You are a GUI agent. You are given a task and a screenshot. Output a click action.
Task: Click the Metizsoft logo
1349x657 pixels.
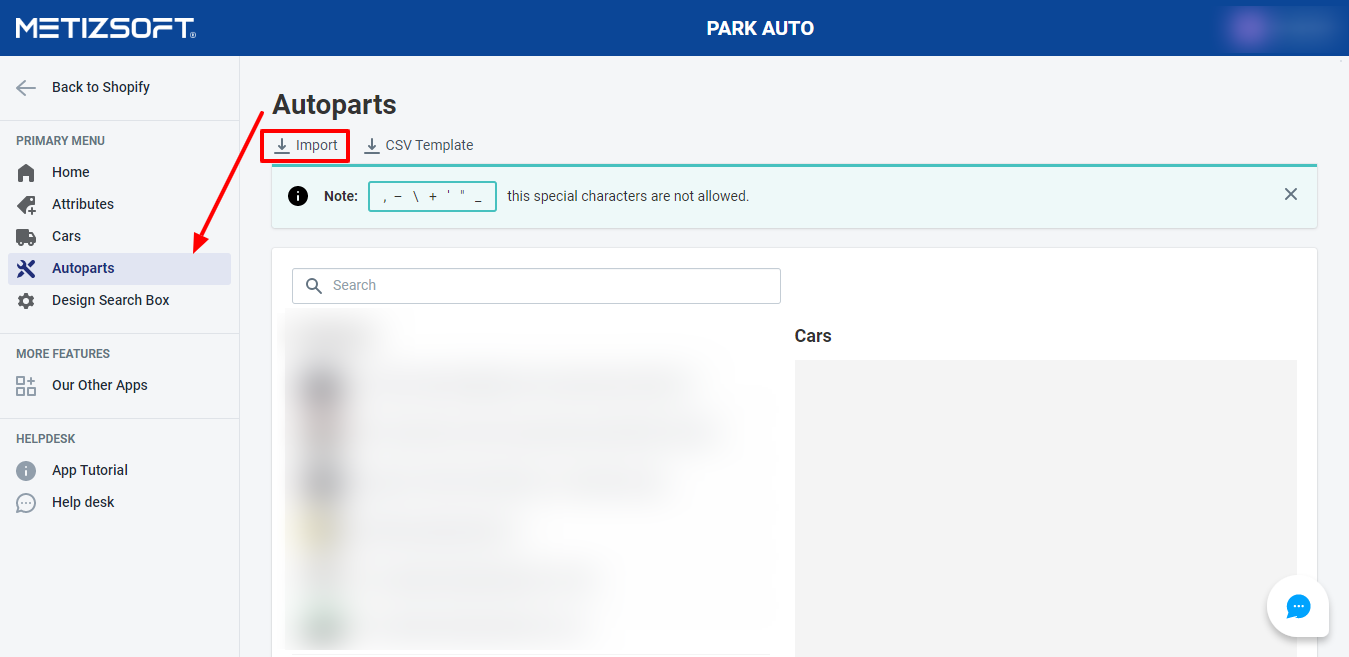(105, 28)
